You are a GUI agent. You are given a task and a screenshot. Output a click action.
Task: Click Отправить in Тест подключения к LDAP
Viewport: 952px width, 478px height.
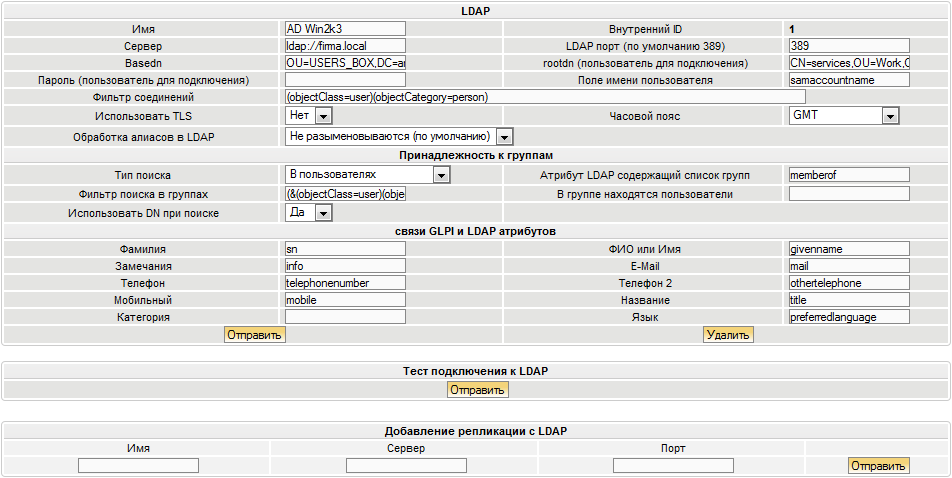477,389
